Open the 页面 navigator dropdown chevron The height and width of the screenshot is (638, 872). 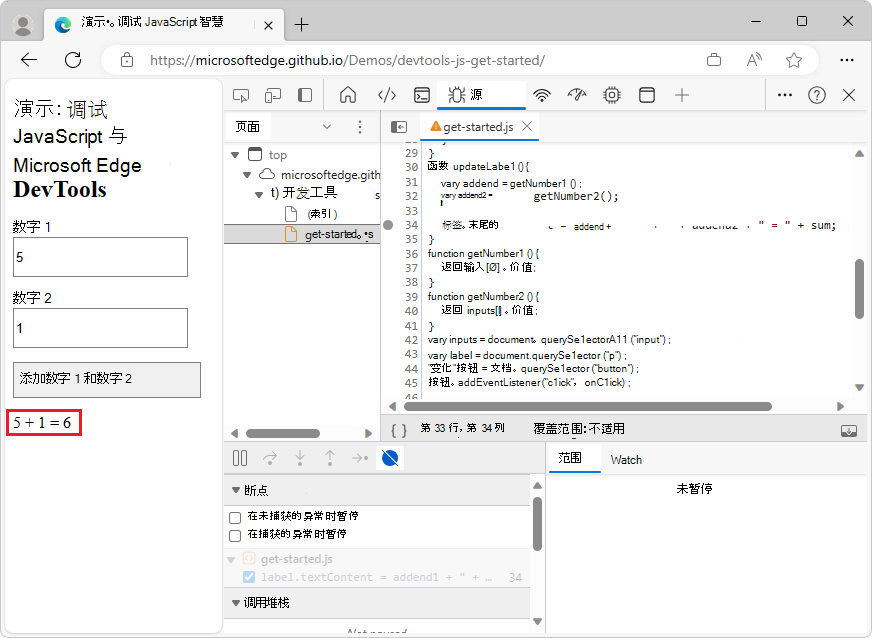[x=327, y=127]
